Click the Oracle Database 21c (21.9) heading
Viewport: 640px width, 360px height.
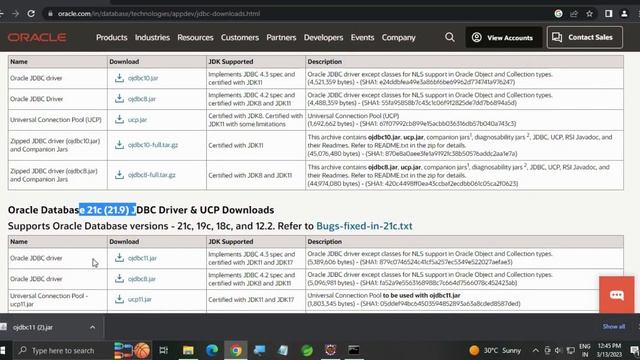141,210
